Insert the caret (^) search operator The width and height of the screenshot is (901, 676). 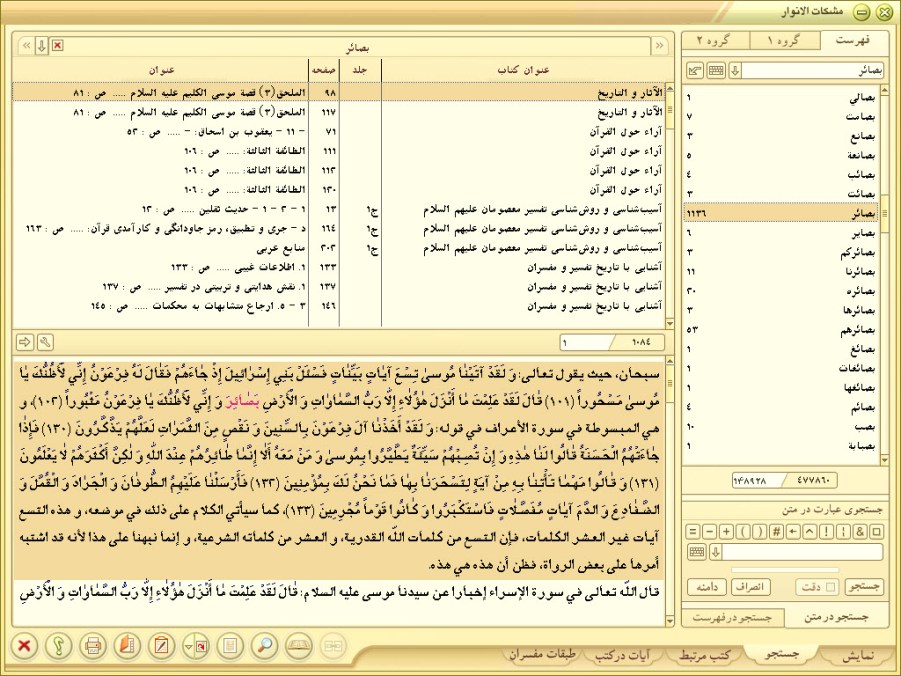pyautogui.click(x=810, y=532)
